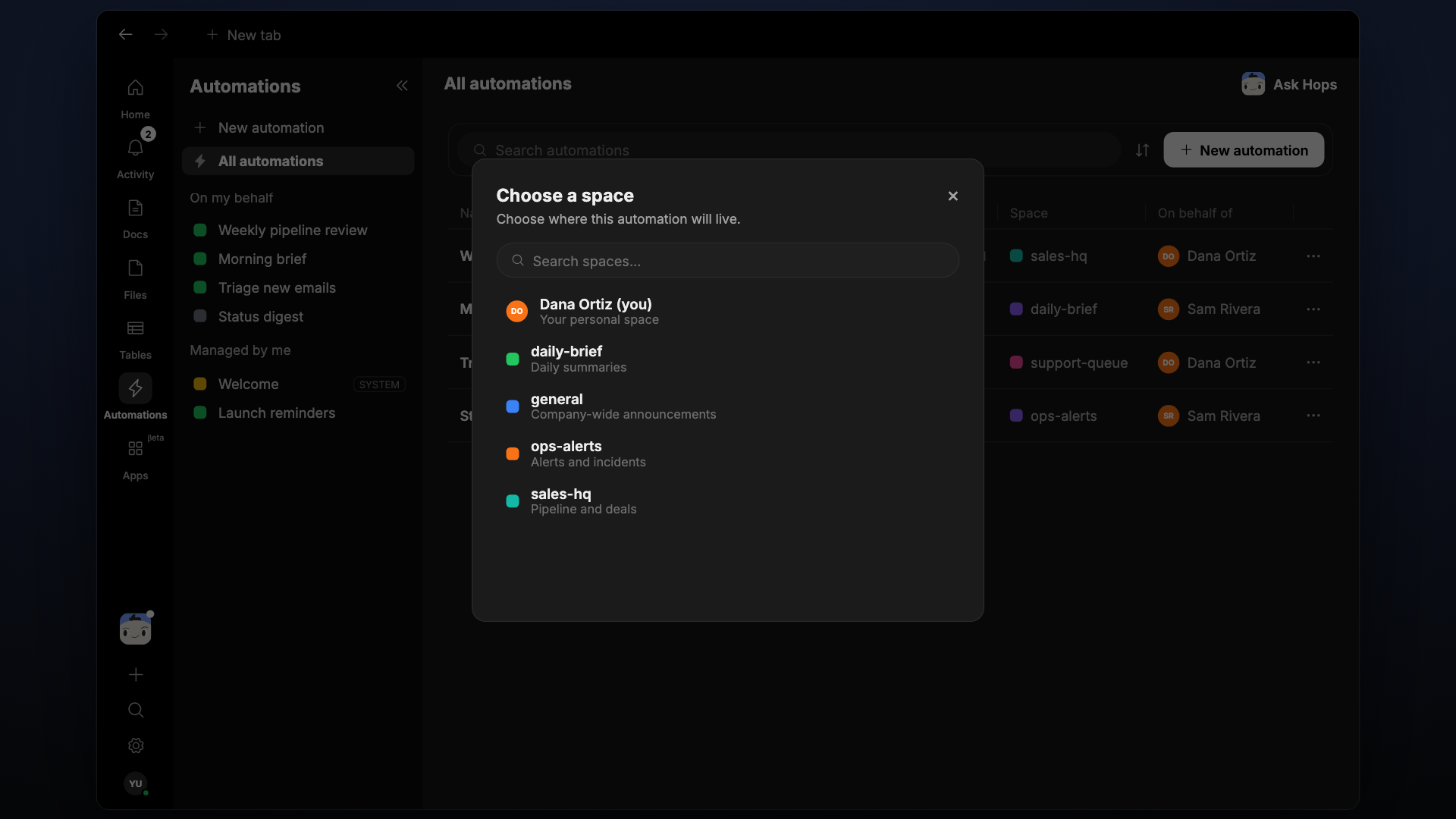This screenshot has height=819, width=1456.
Task: Click the Hops mascot avatar in sidebar
Action: 136,629
